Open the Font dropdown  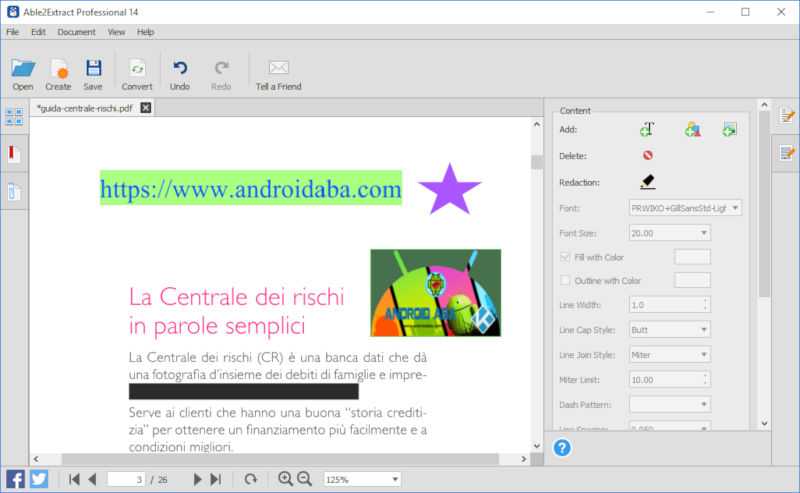pyautogui.click(x=685, y=208)
